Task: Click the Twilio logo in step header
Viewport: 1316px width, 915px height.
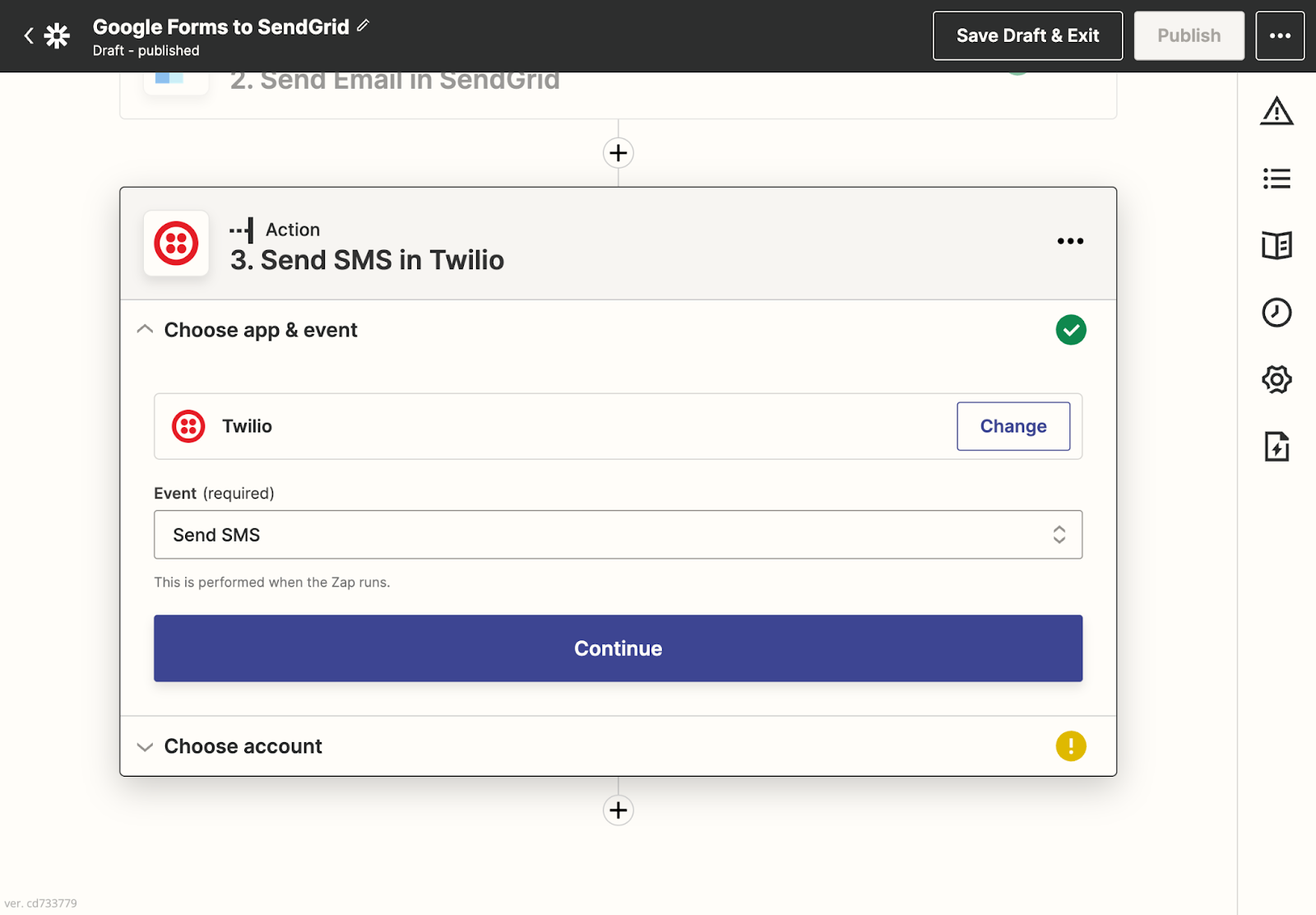Action: [x=176, y=244]
